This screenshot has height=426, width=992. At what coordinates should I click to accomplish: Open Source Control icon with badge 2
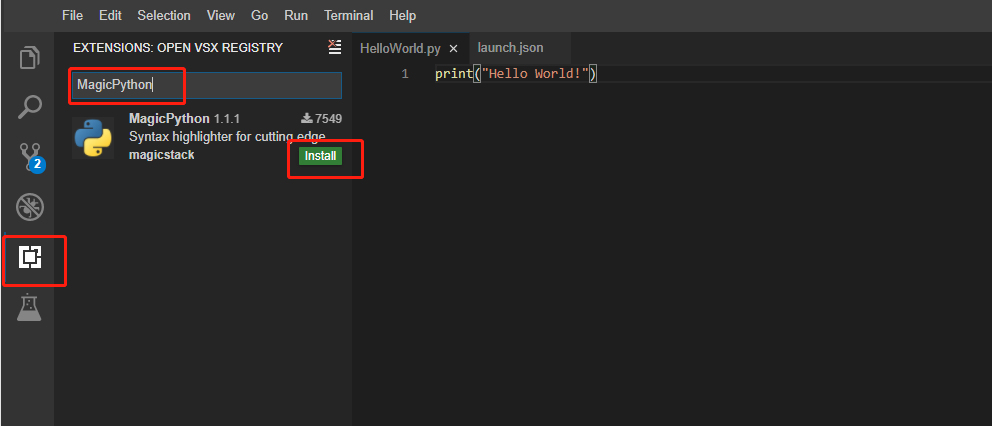click(x=32, y=157)
